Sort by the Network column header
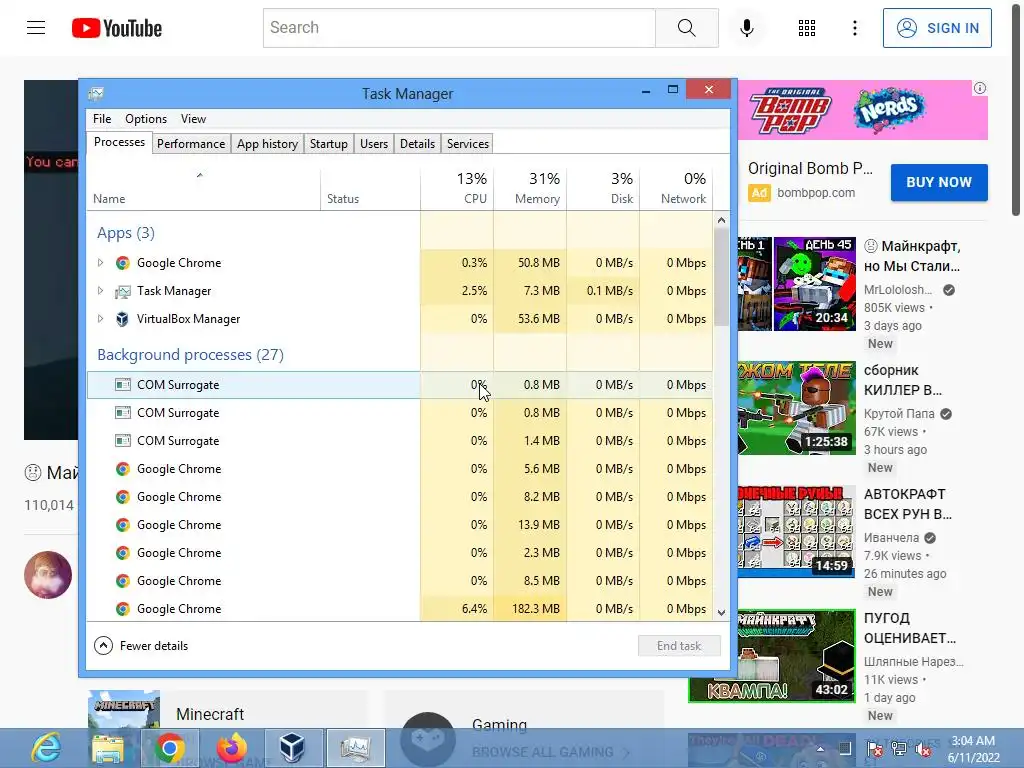The height and width of the screenshot is (768, 1024). pos(676,189)
